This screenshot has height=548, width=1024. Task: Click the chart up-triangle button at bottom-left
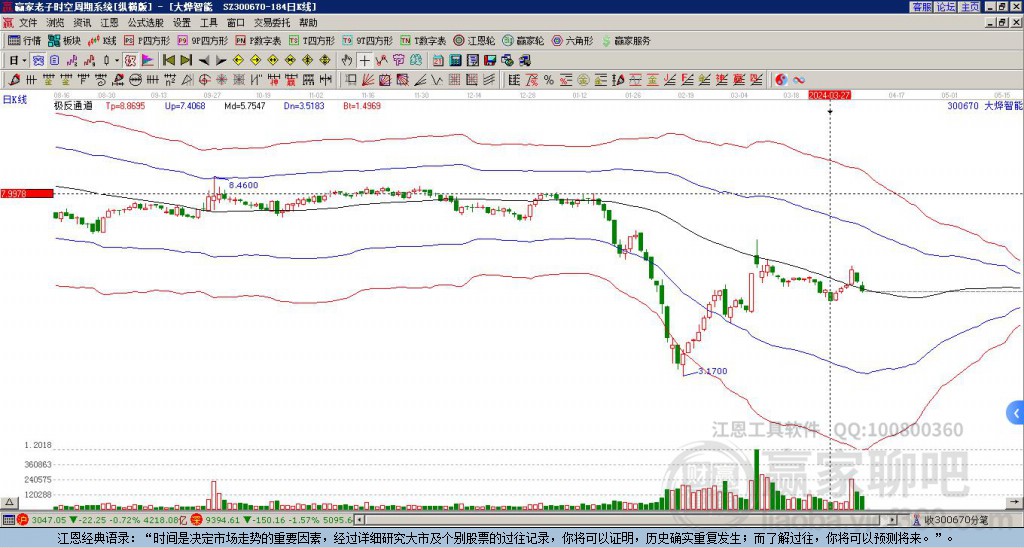[8, 502]
